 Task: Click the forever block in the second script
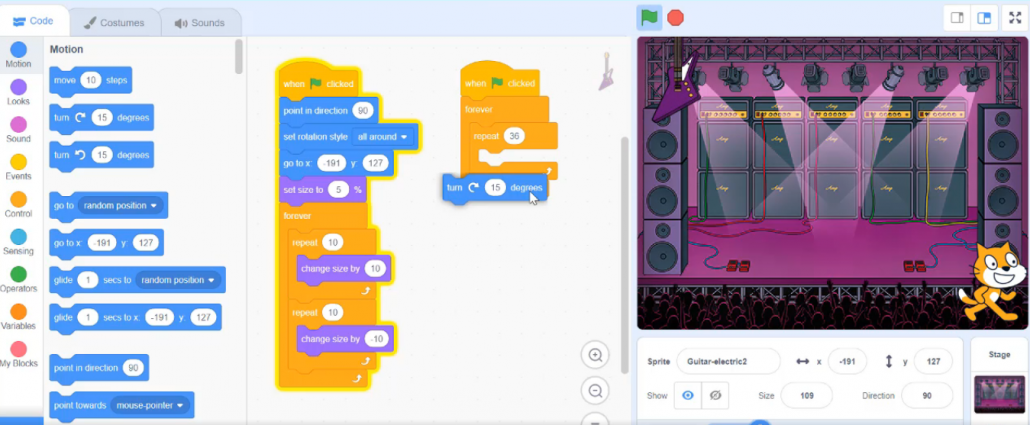coord(480,109)
